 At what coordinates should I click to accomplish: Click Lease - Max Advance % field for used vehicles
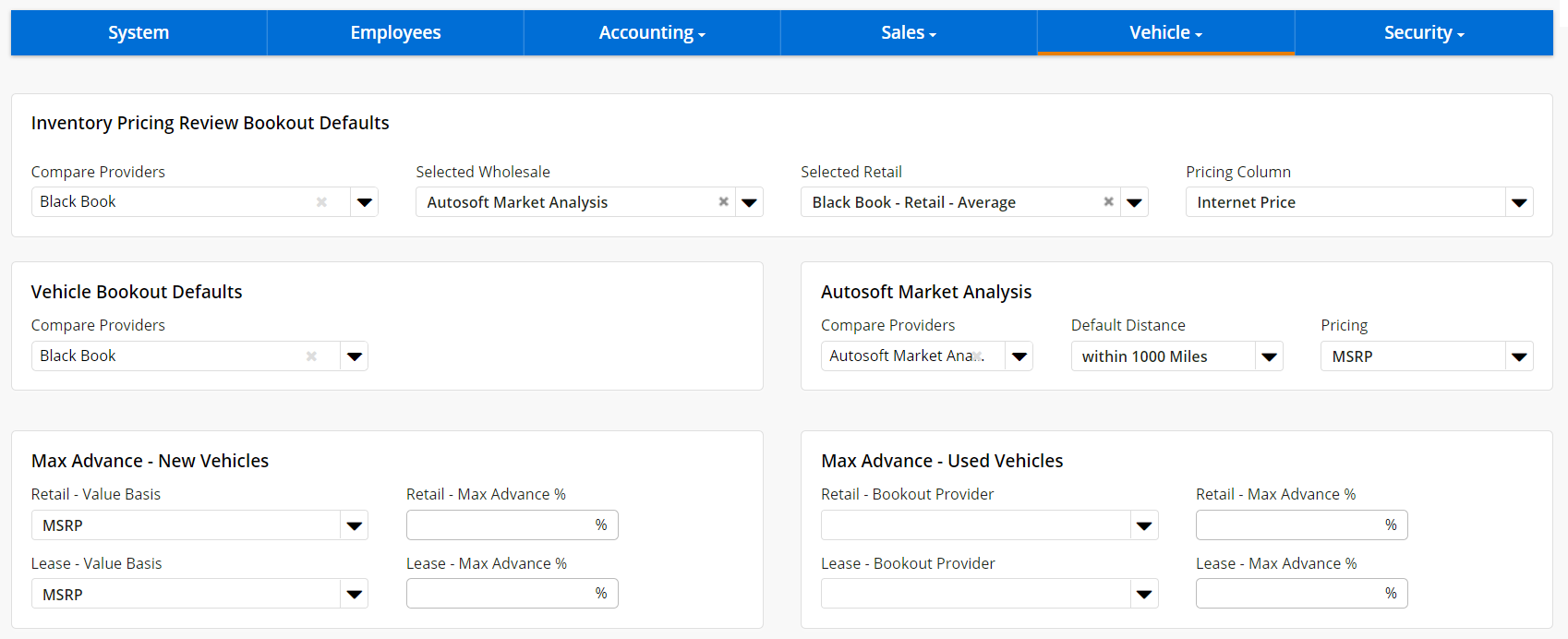pos(1290,594)
